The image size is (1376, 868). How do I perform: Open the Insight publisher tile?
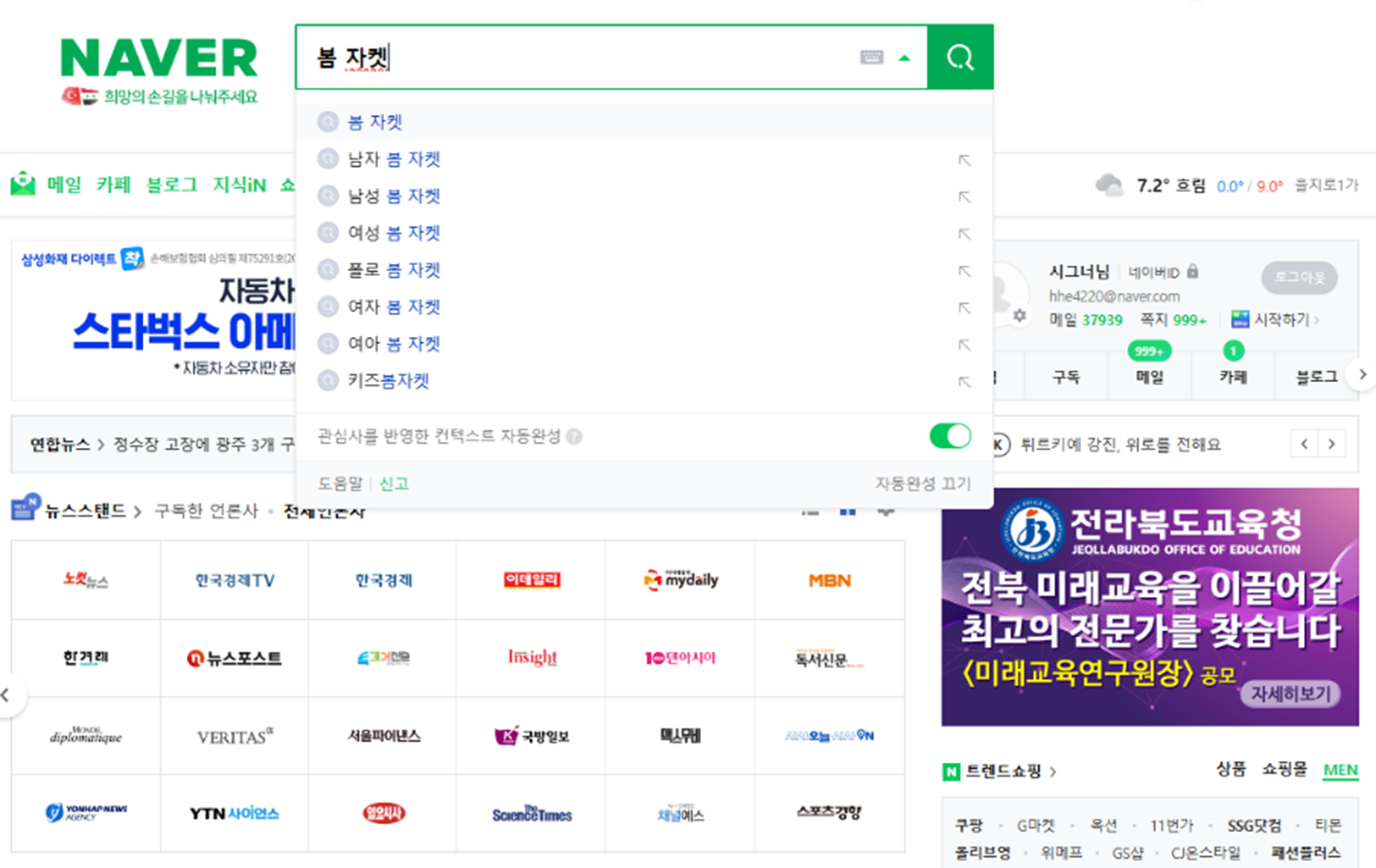coord(531,658)
